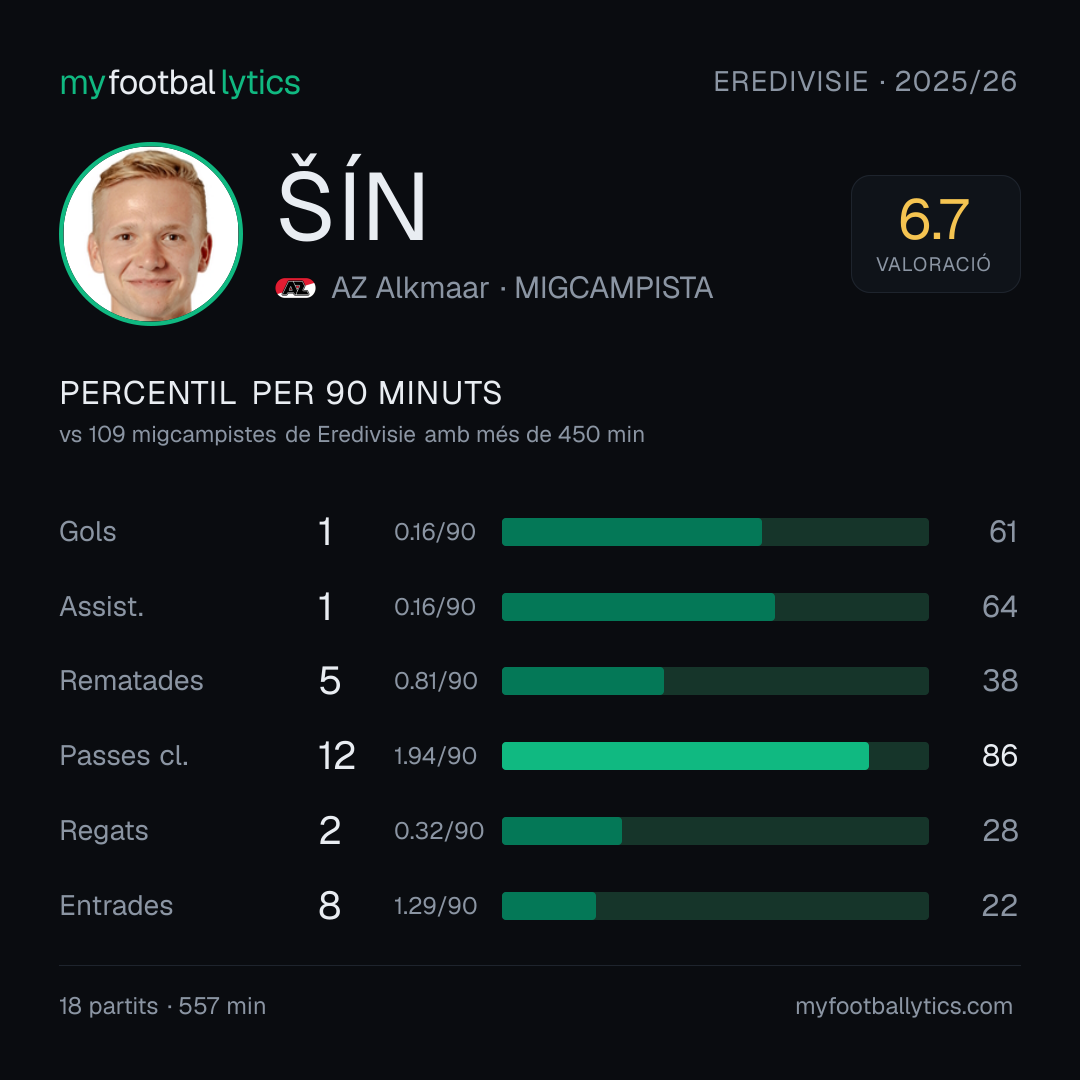Click the Eredivisie 2025/26 season label

coord(865,82)
